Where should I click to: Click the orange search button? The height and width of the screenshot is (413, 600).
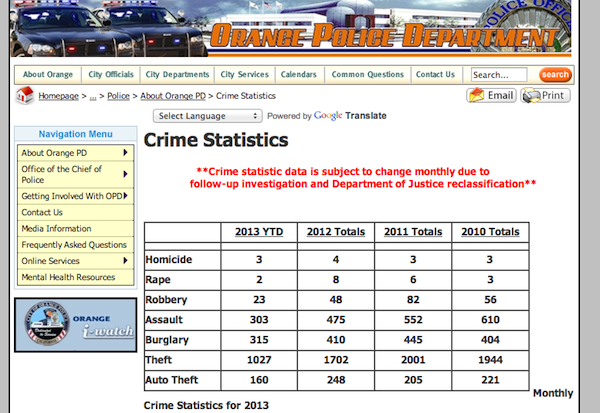tap(555, 75)
